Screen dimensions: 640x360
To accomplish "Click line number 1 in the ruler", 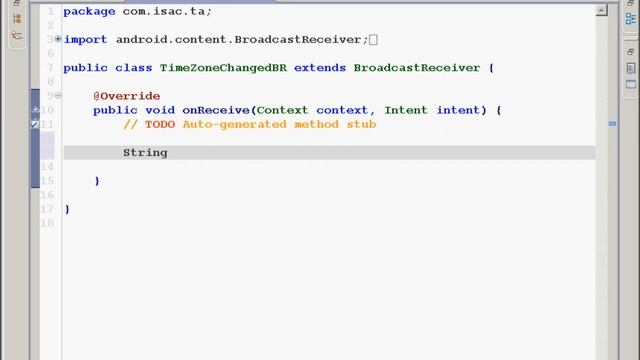I will pyautogui.click(x=51, y=11).
